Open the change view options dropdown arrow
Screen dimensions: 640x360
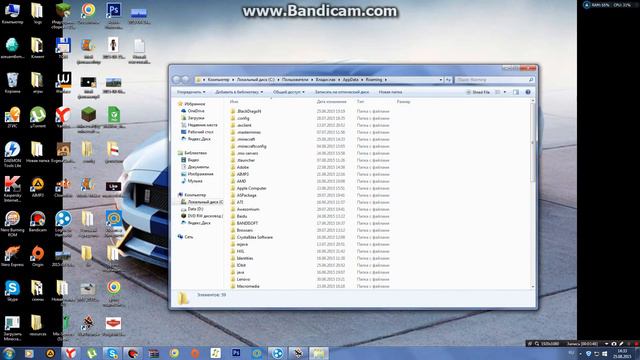point(505,92)
